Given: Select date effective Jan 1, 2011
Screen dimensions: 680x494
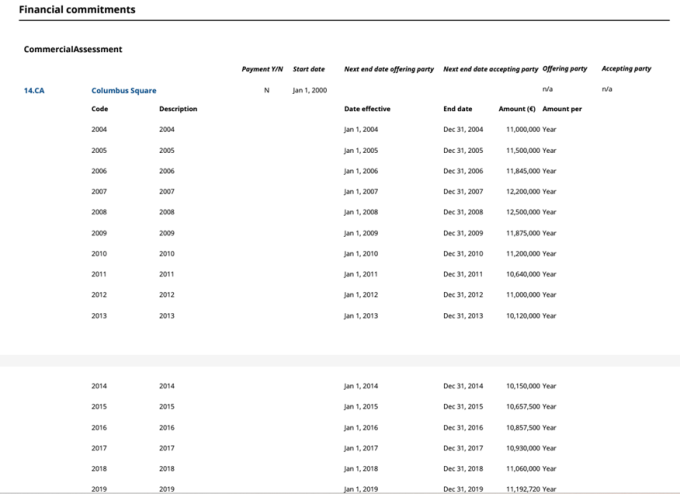Looking at the screenshot, I should pyautogui.click(x=361, y=274).
